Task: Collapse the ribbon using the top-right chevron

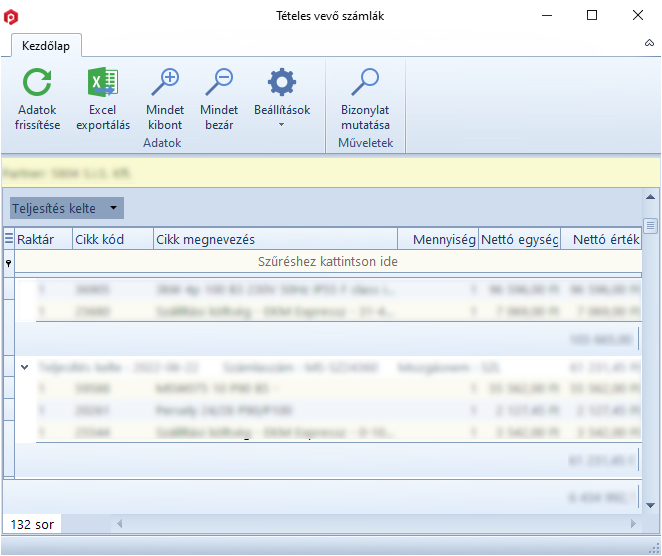Action: (x=649, y=45)
